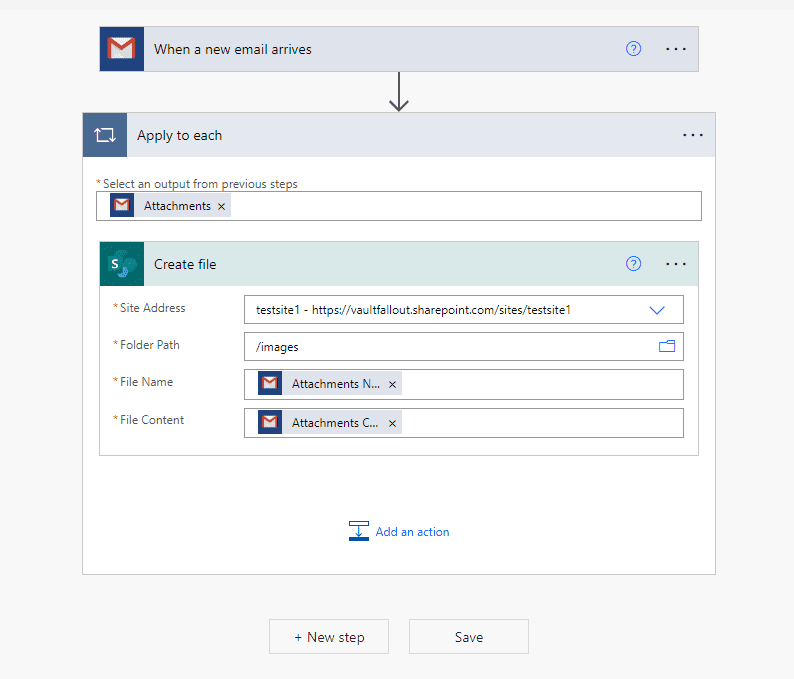
Task: Open help for Create file action
Action: click(x=633, y=264)
